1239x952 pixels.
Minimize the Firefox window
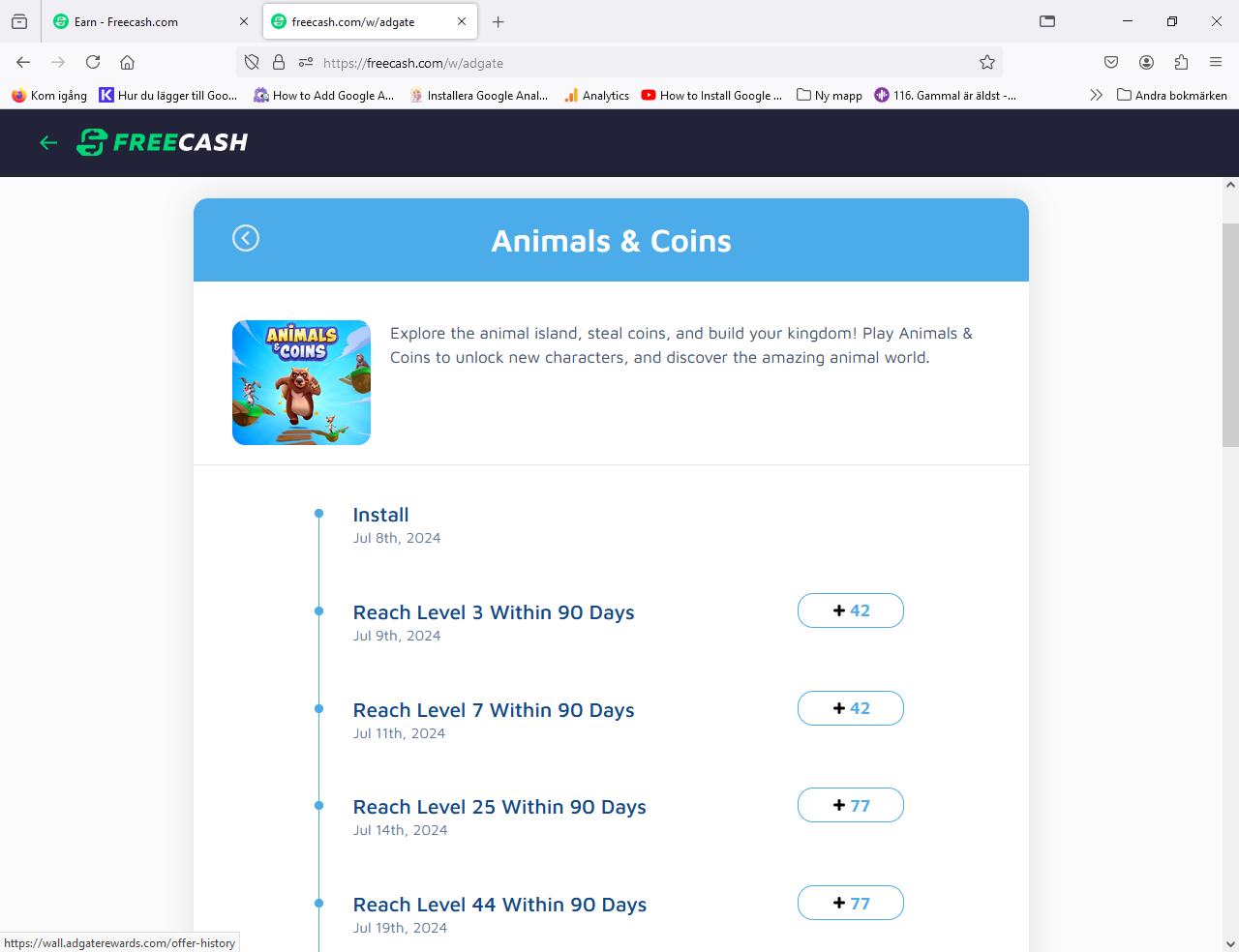[1128, 21]
